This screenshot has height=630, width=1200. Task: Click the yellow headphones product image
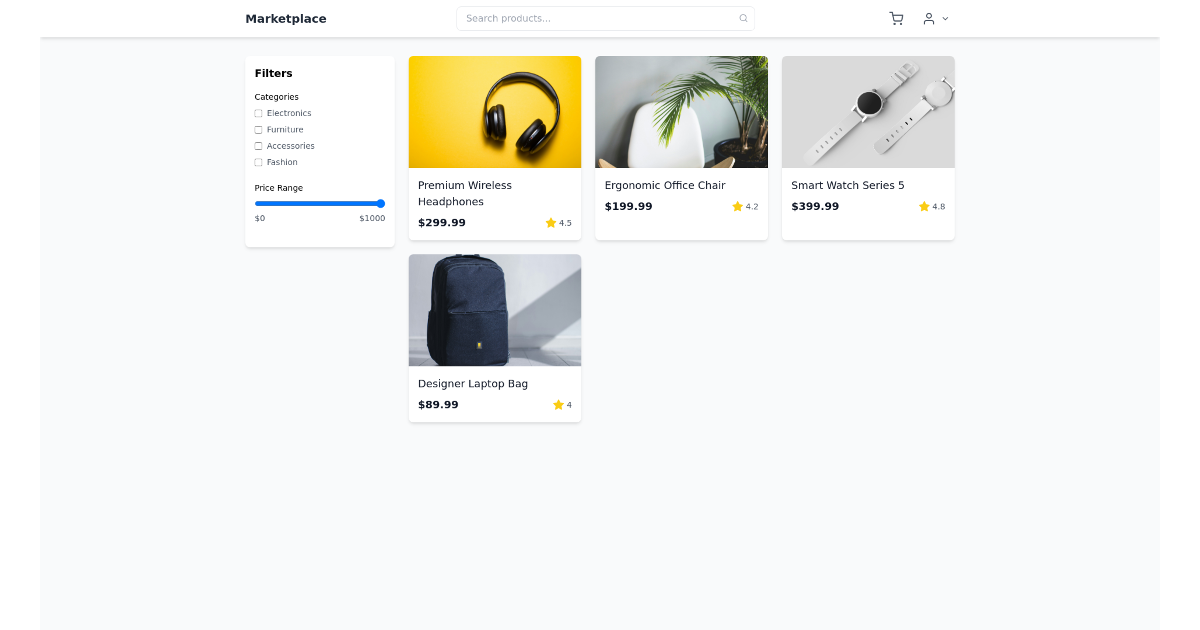[x=494, y=111]
